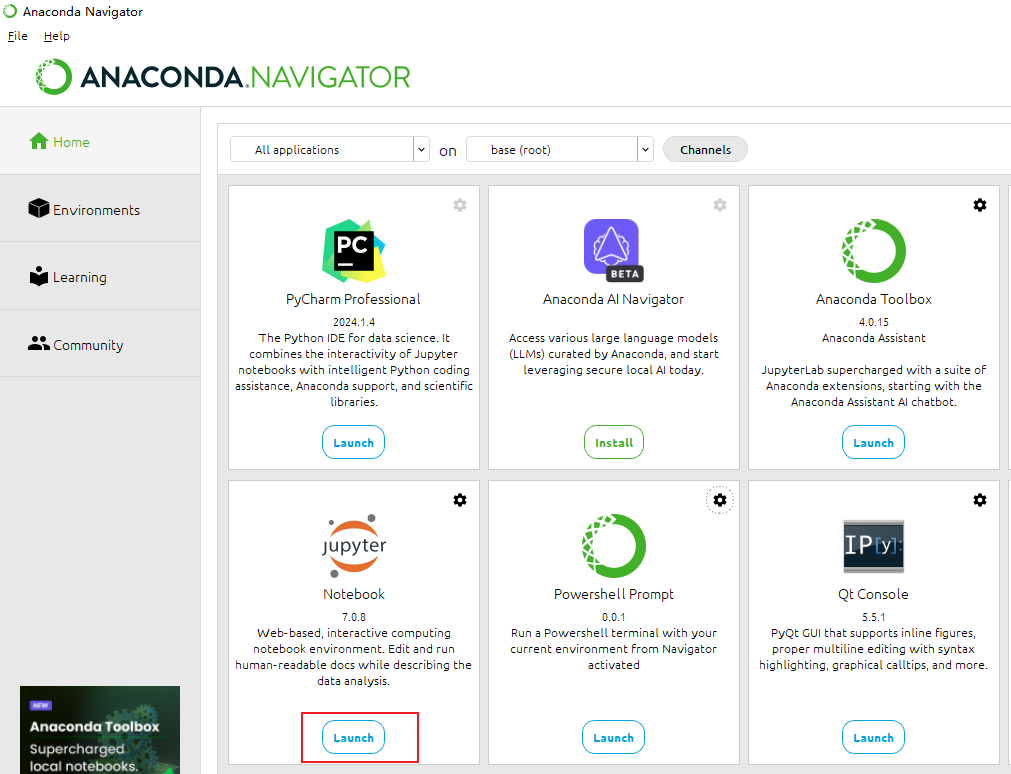This screenshot has width=1011, height=774.
Task: Click the Qt Console title text
Action: point(873,594)
